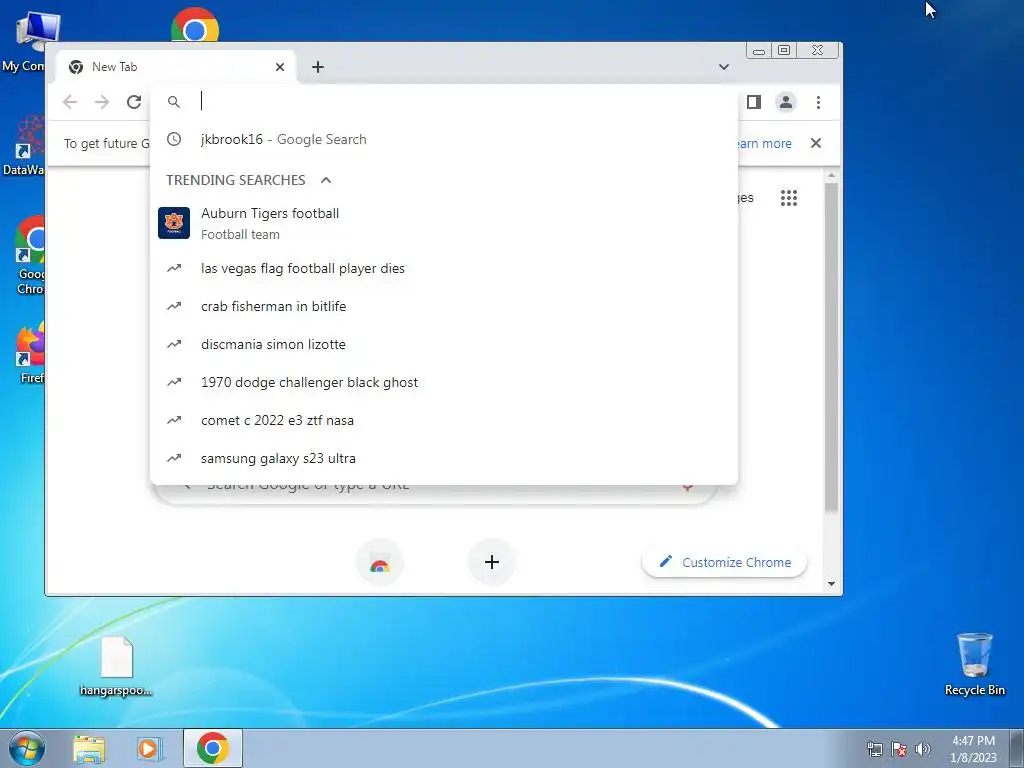Select the hangarspoo file on desktop
The image size is (1024, 768).
pos(116,666)
